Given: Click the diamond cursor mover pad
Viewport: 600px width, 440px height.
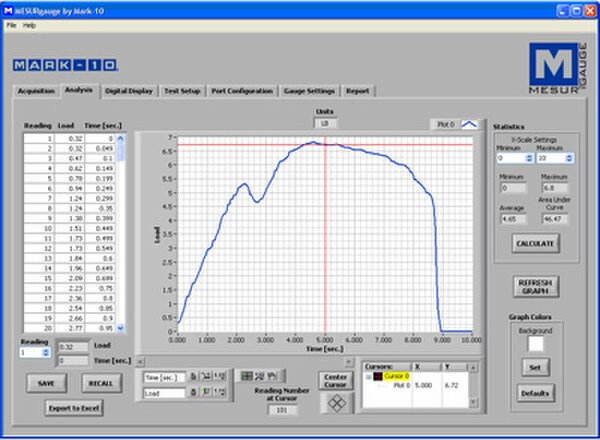Looking at the screenshot, I should click(337, 403).
